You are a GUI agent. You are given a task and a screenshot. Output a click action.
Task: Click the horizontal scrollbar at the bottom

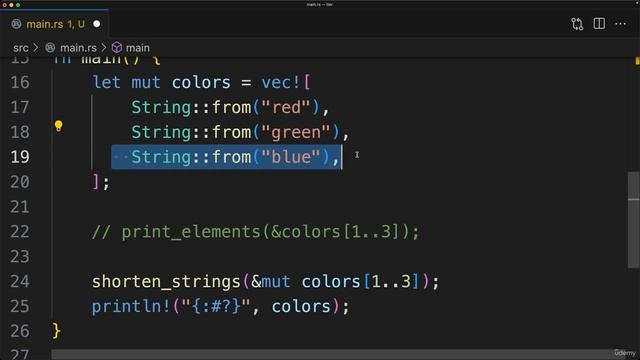tap(339, 354)
